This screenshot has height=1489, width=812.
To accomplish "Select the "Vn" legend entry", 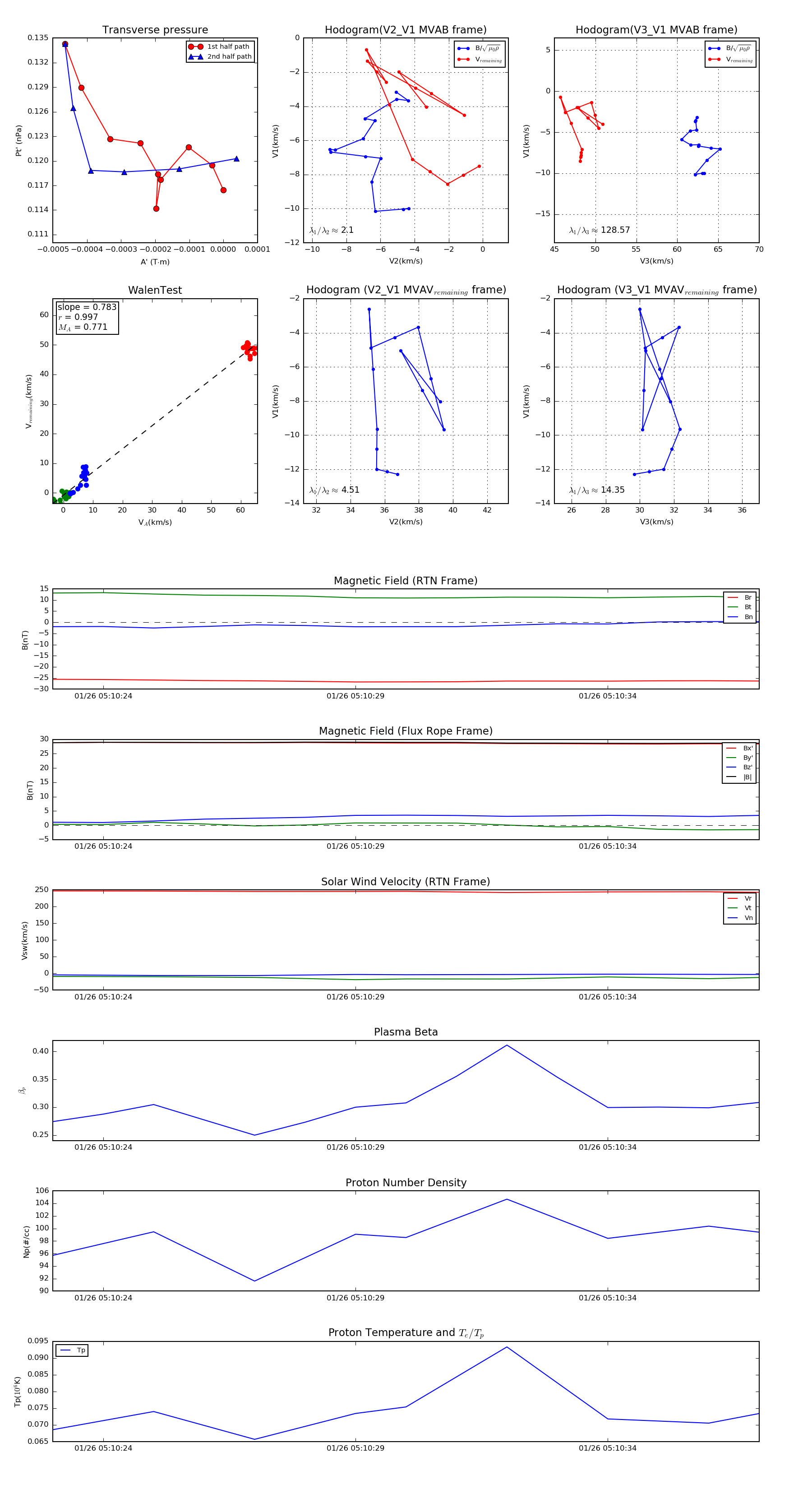I will [x=740, y=918].
